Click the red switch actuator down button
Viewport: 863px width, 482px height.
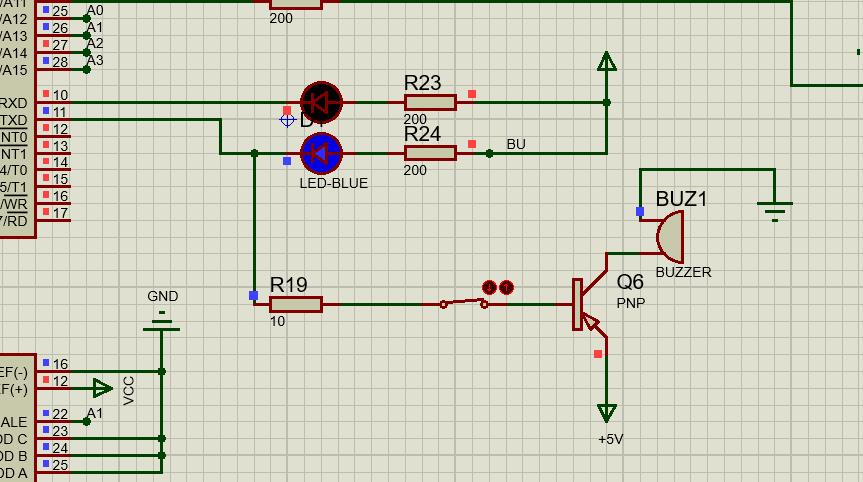pos(489,287)
